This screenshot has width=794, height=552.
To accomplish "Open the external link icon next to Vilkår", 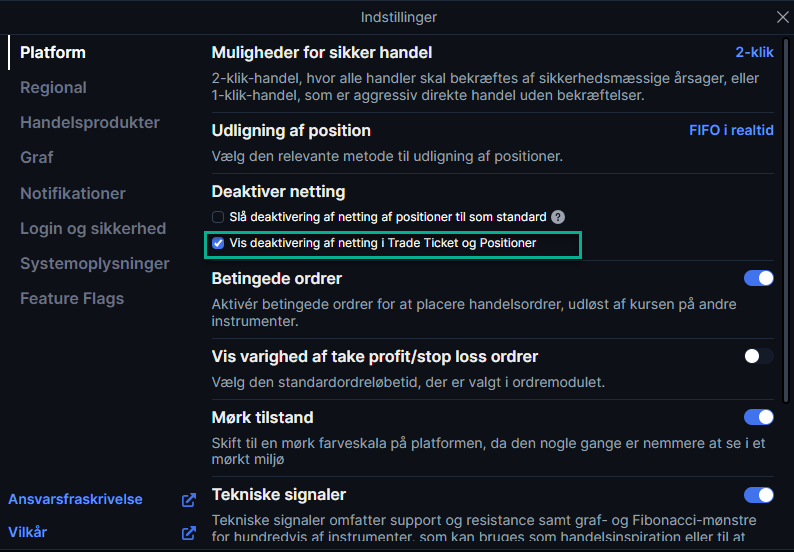I will [x=189, y=533].
